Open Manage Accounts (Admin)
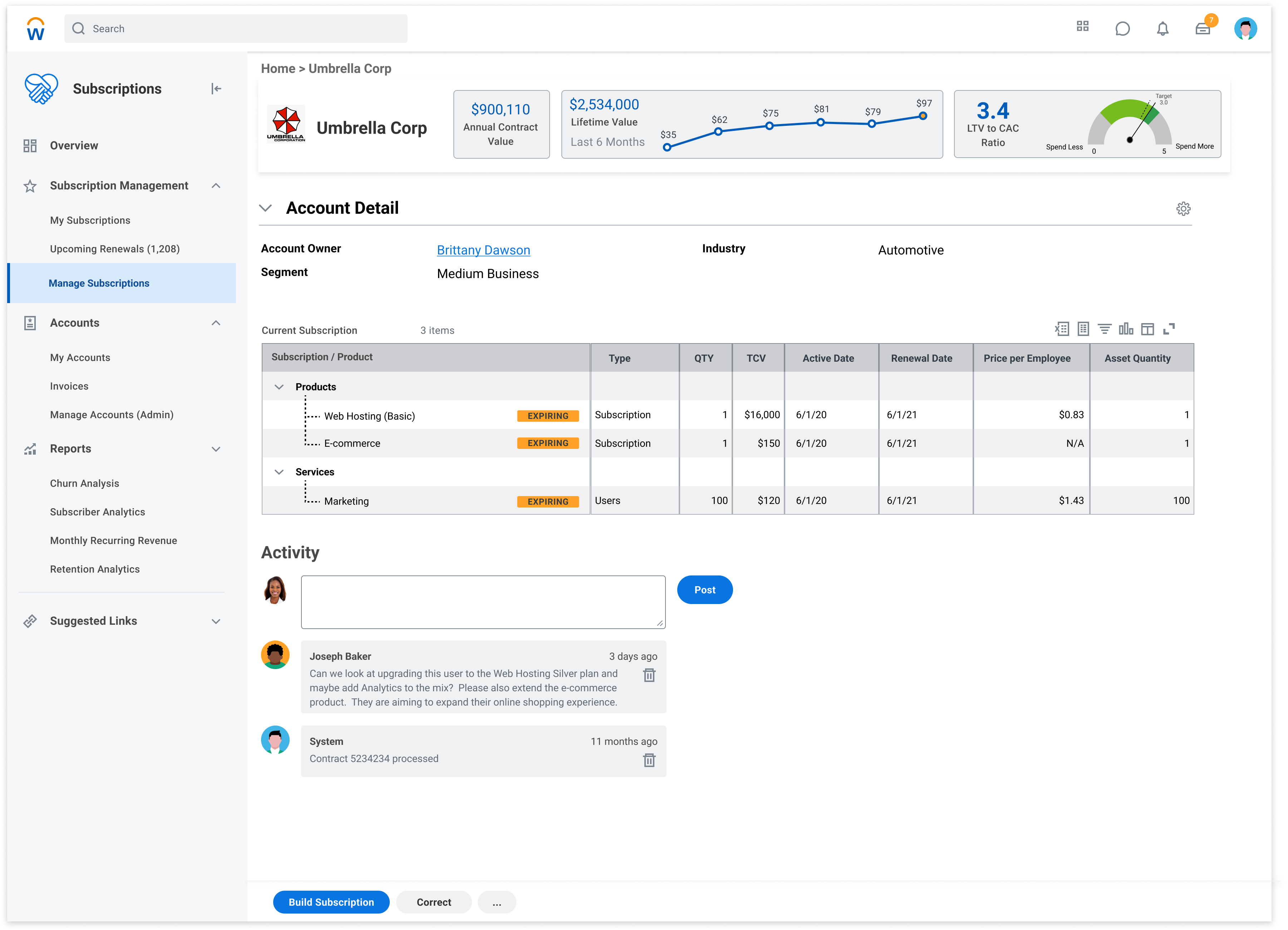1288x930 pixels. tap(112, 415)
